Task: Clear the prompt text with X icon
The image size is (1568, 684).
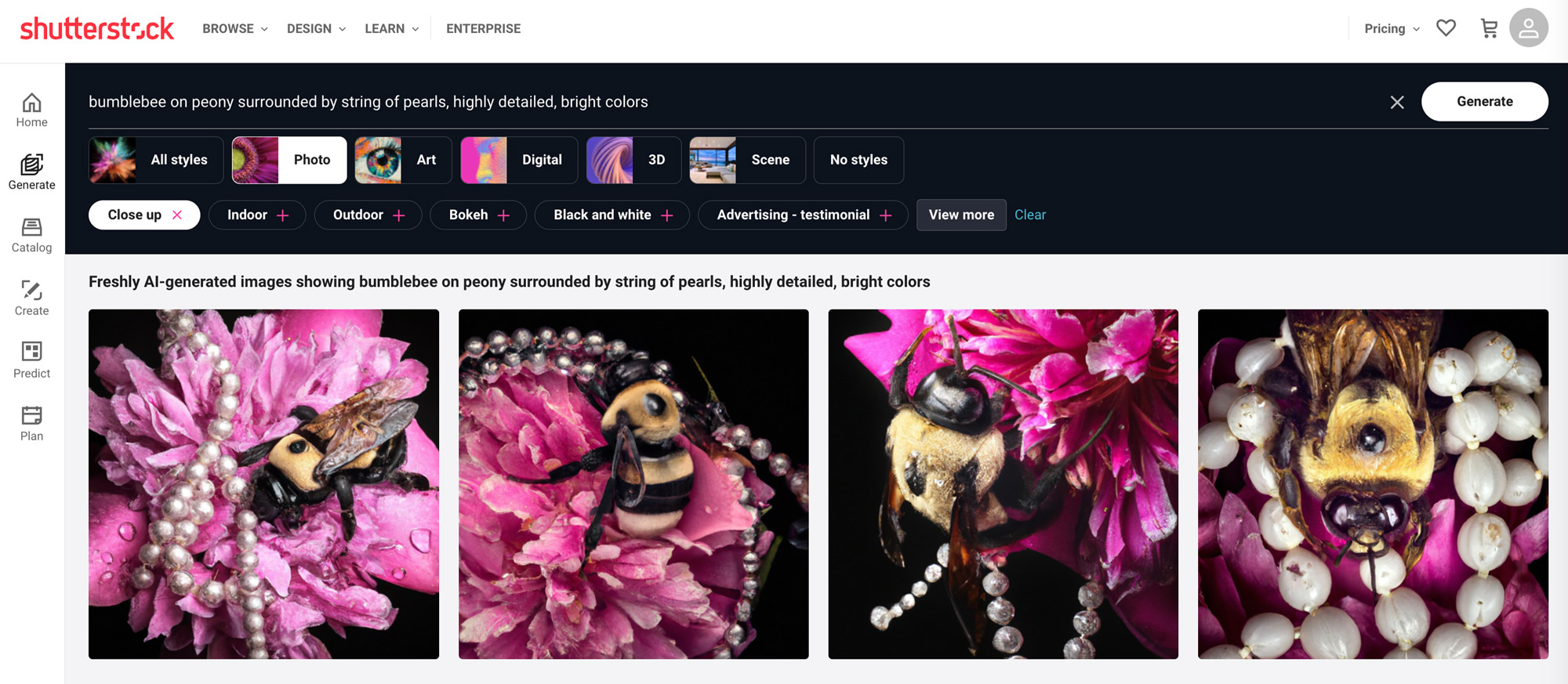Action: (x=1396, y=103)
